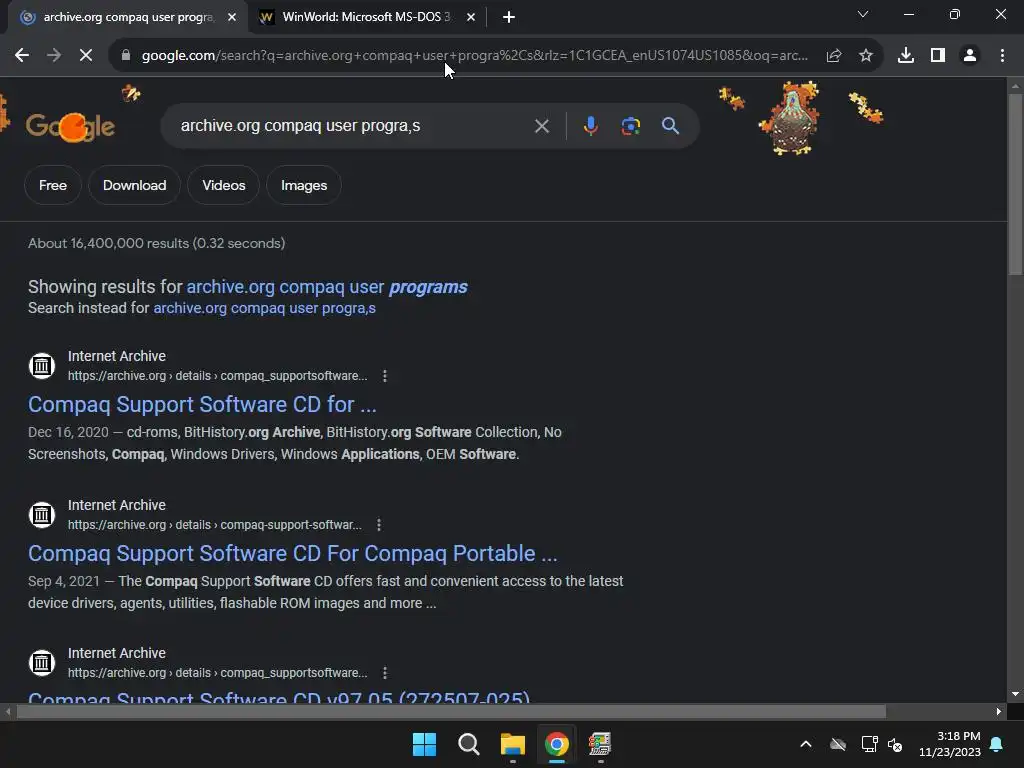Stop loading the page
The height and width of the screenshot is (768, 1024).
click(86, 56)
